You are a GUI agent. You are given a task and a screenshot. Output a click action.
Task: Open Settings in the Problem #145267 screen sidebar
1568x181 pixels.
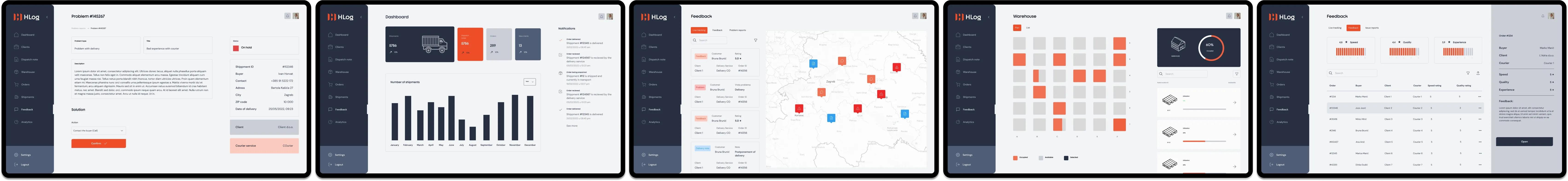click(x=23, y=155)
